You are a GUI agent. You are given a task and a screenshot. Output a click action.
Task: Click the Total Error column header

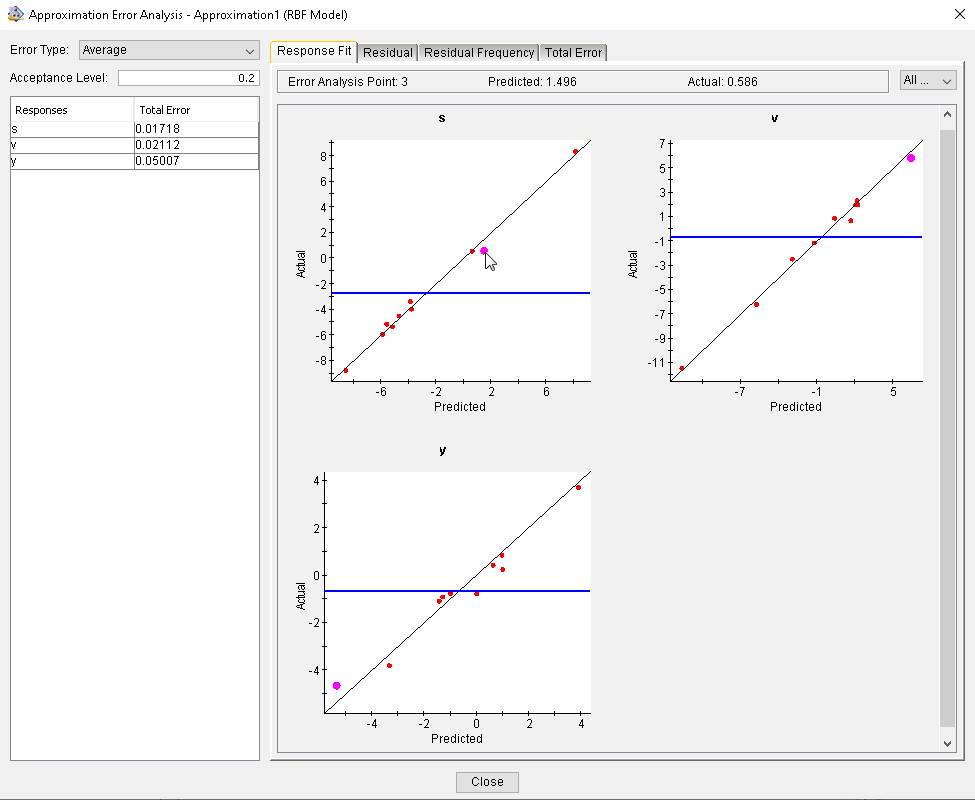[x=196, y=110]
